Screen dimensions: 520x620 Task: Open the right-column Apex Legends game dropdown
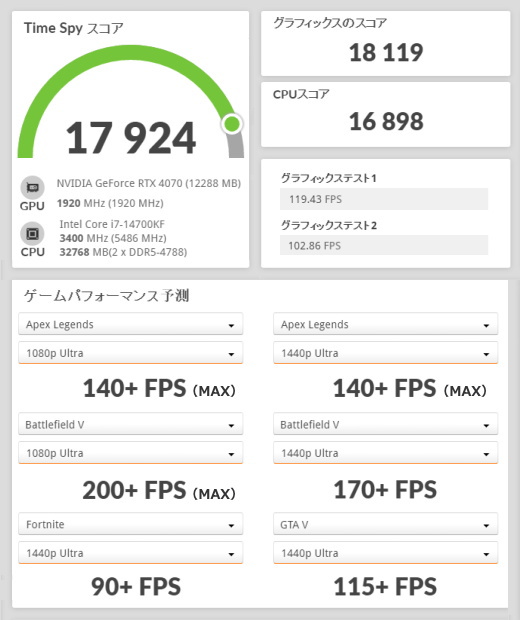[x=386, y=324]
